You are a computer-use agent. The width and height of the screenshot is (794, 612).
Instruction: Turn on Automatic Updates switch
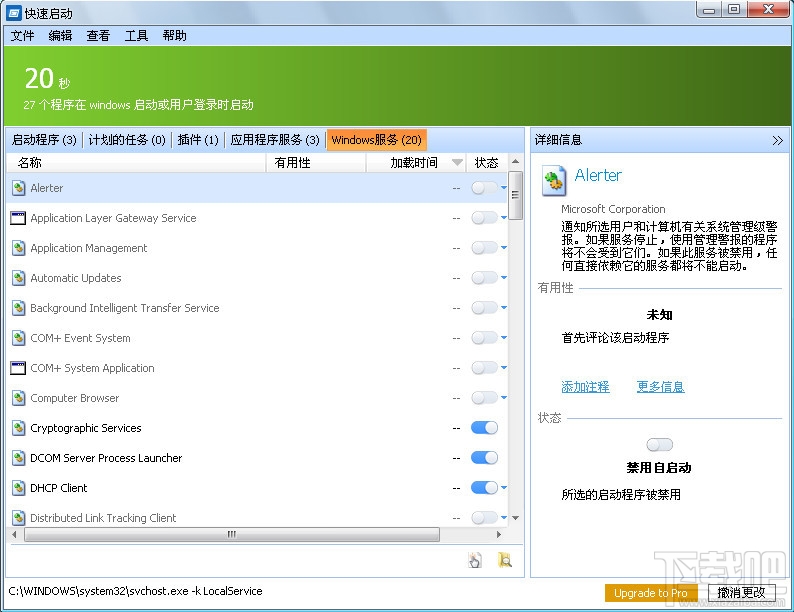tap(484, 278)
